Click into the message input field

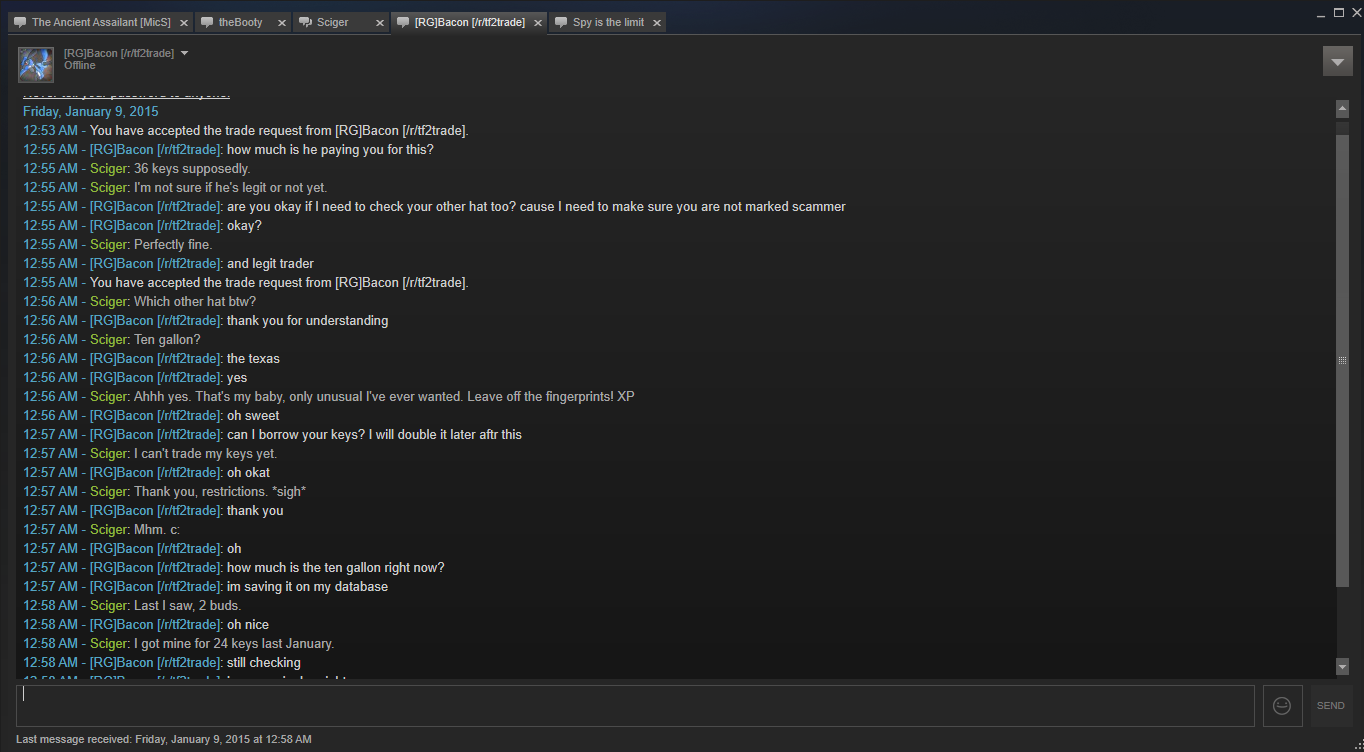pos(636,706)
